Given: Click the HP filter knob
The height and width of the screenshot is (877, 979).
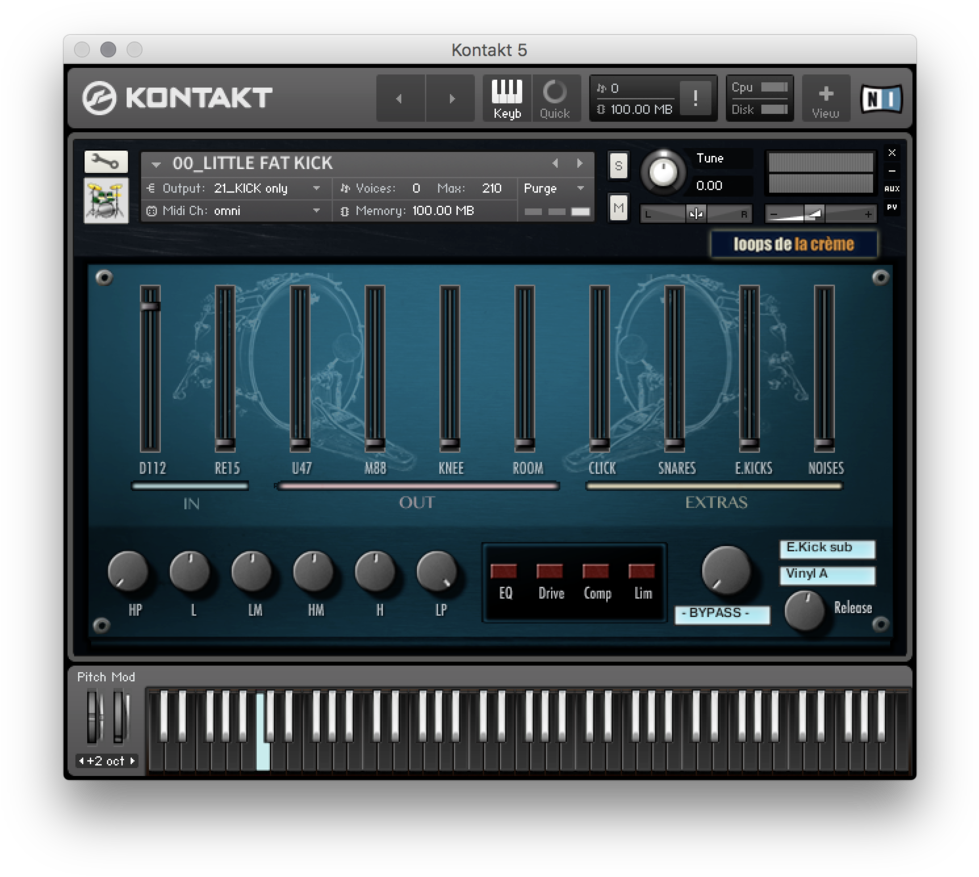Looking at the screenshot, I should 128,571.
